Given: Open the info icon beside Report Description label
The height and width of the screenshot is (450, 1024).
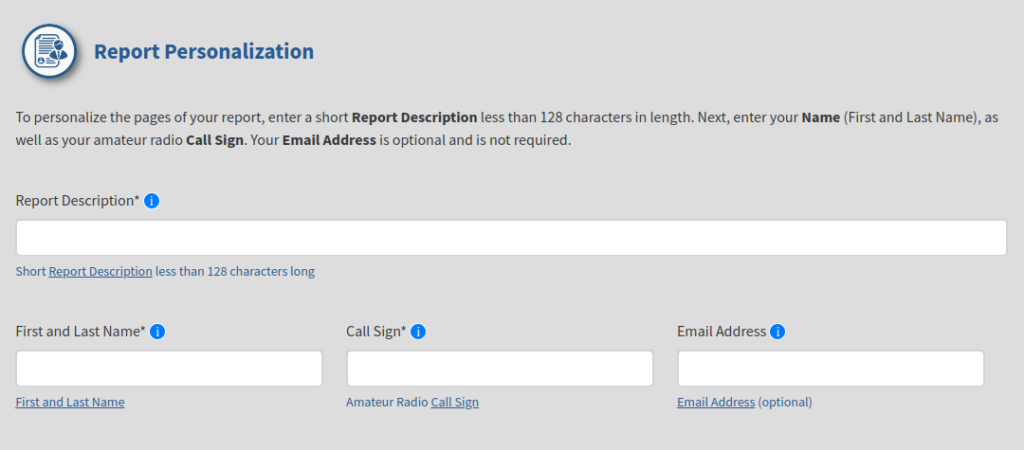Looking at the screenshot, I should point(152,201).
